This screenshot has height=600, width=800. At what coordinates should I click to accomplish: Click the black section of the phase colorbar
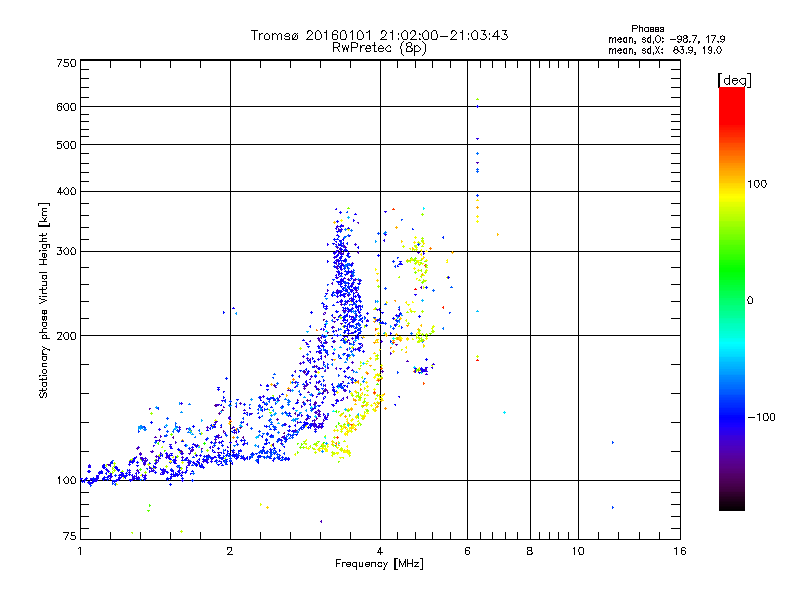click(x=732, y=503)
